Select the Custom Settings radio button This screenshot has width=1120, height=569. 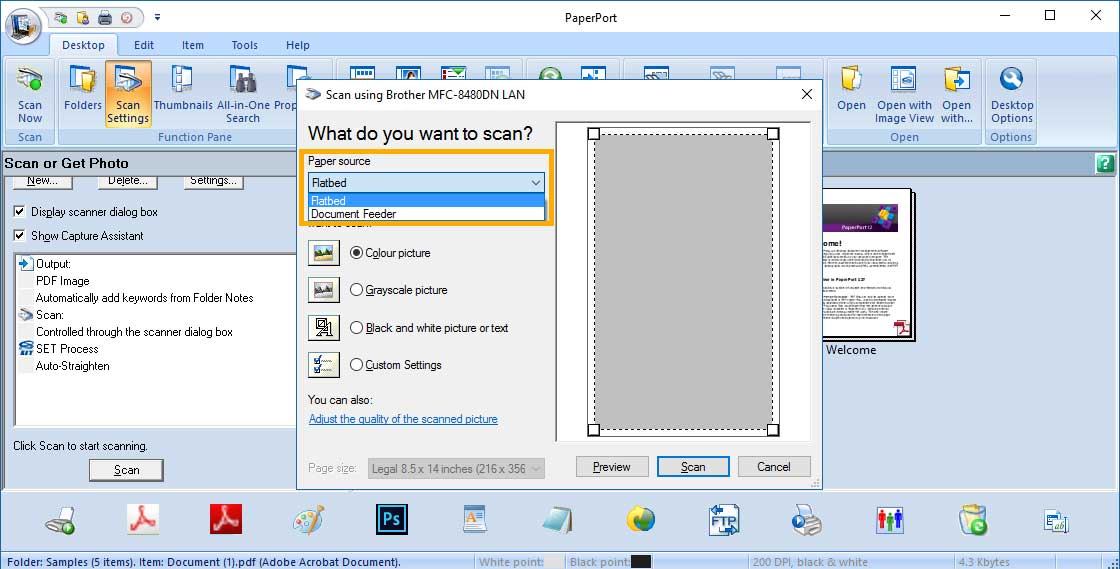(x=356, y=365)
